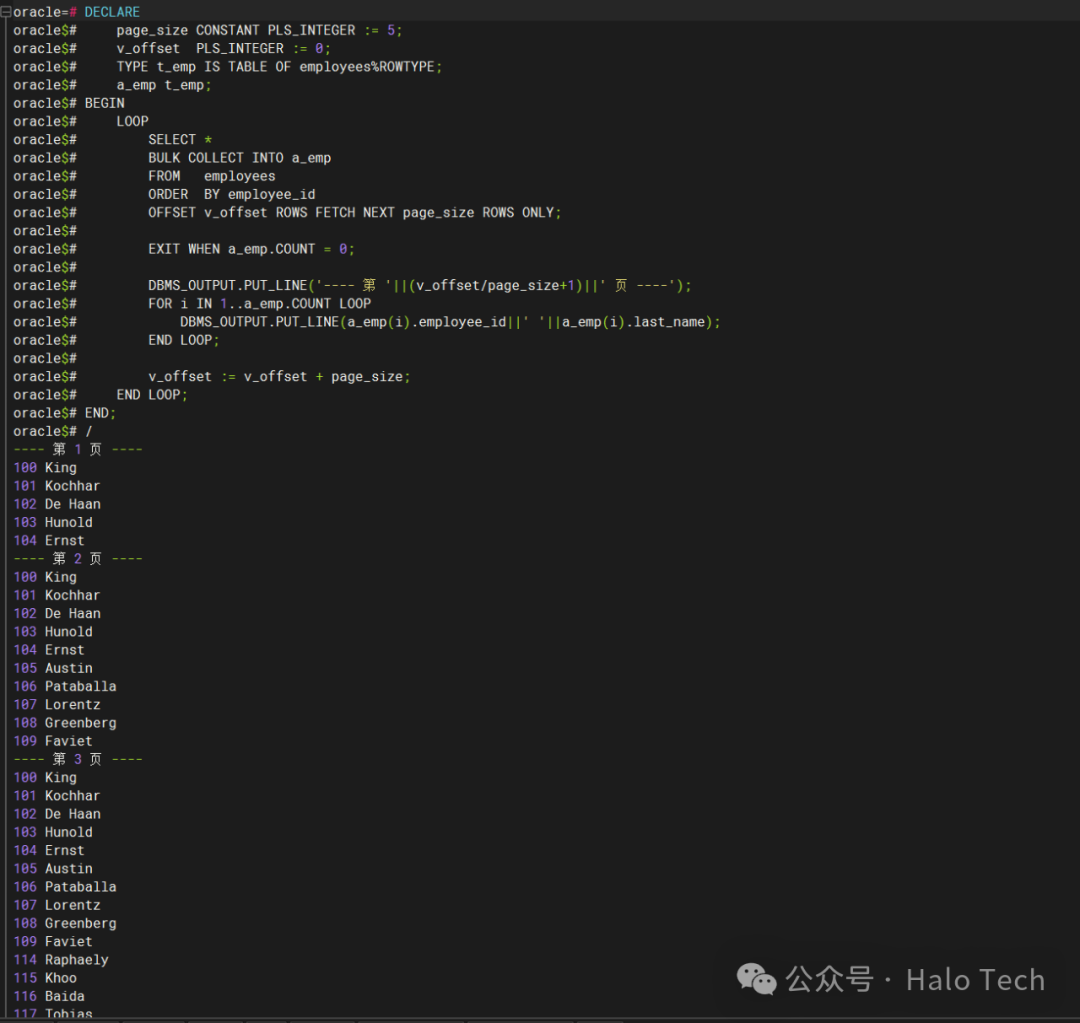Screen dimensions: 1080x1023
Task: Click the 'v_offset PLS_INTEGER := 0;' declaration
Action: click(223, 49)
